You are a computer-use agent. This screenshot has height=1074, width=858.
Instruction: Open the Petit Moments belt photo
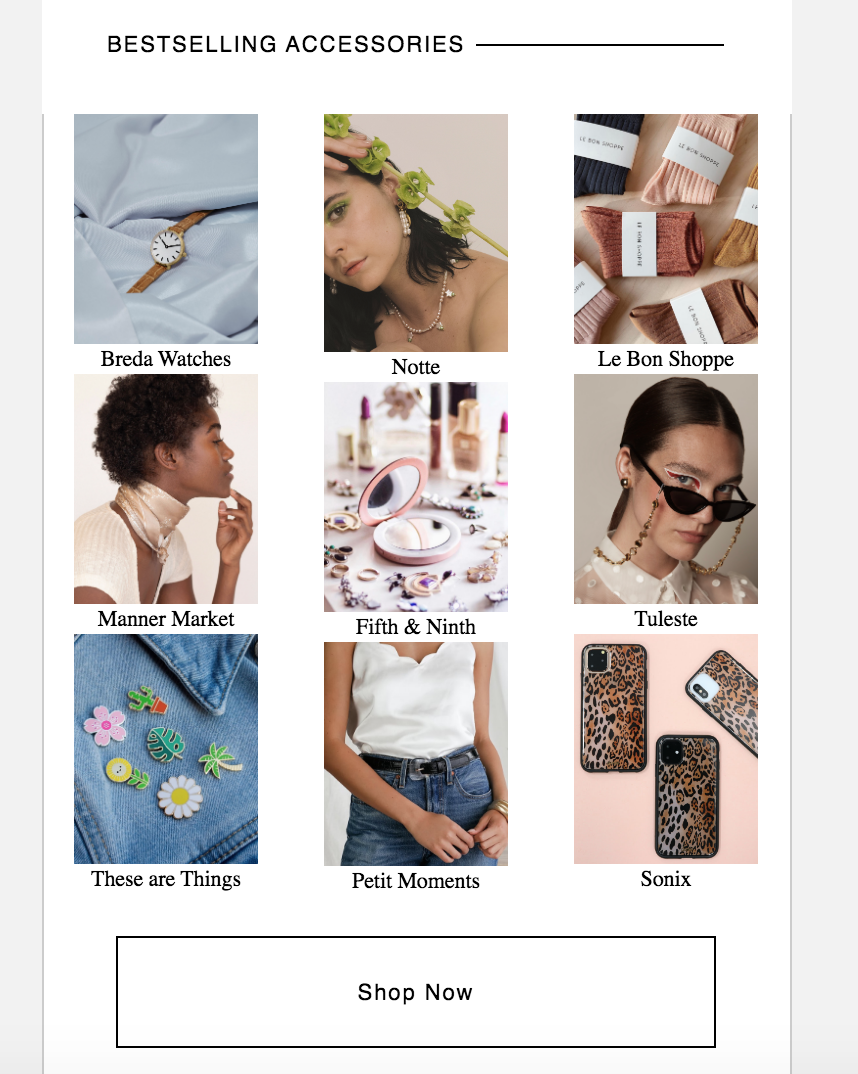click(x=416, y=754)
